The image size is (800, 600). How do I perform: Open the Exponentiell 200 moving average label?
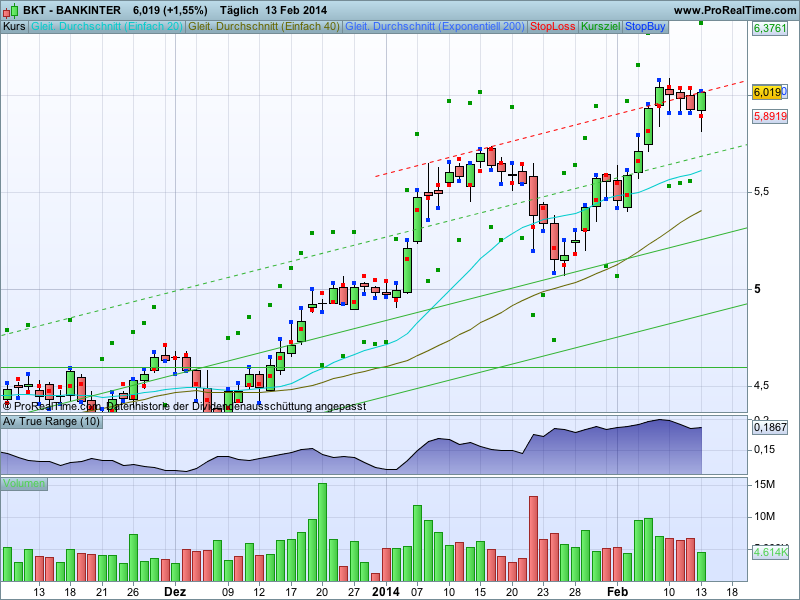435,27
